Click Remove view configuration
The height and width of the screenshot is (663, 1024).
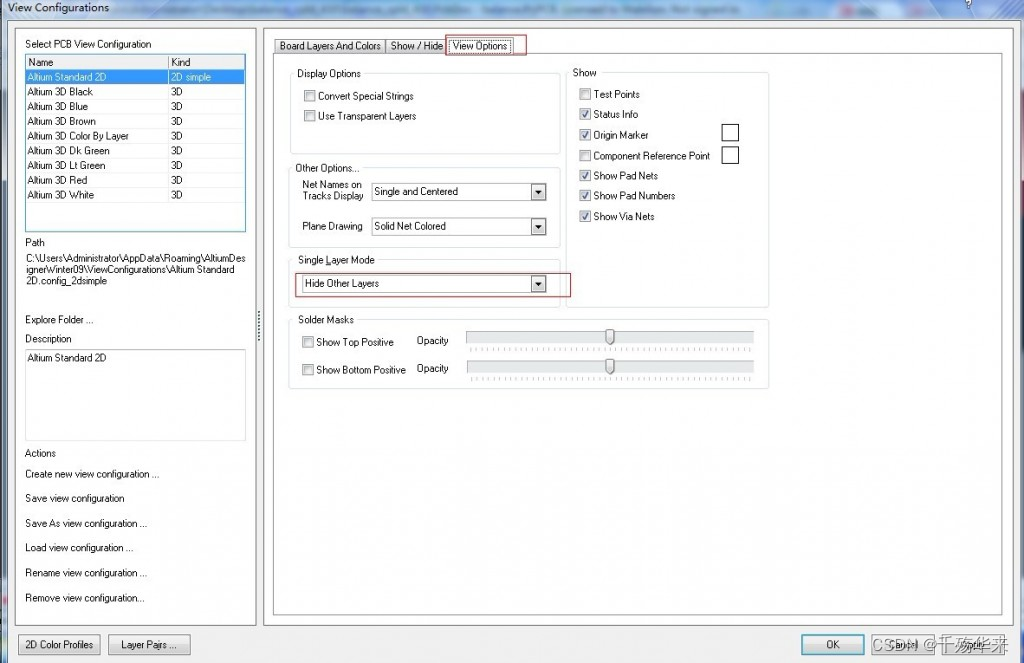click(x=84, y=598)
